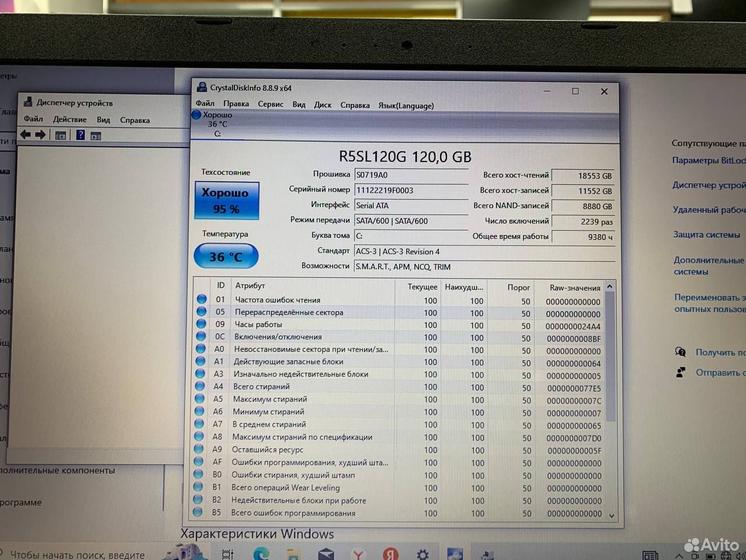Click the host reads value 18553 GB
This screenshot has height=560, width=746.
click(x=583, y=176)
